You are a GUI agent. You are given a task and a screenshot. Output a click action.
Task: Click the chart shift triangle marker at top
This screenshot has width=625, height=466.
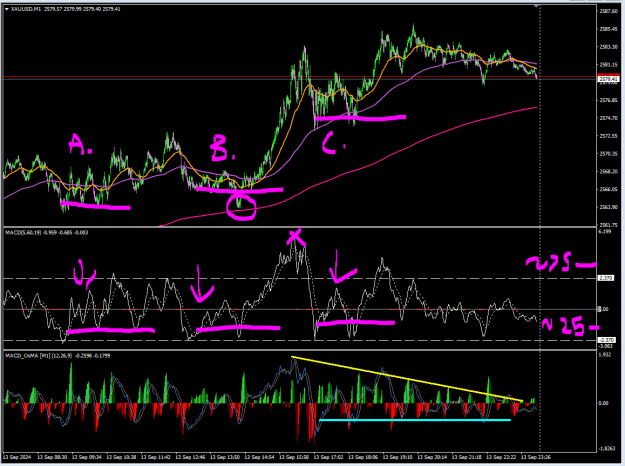point(536,6)
